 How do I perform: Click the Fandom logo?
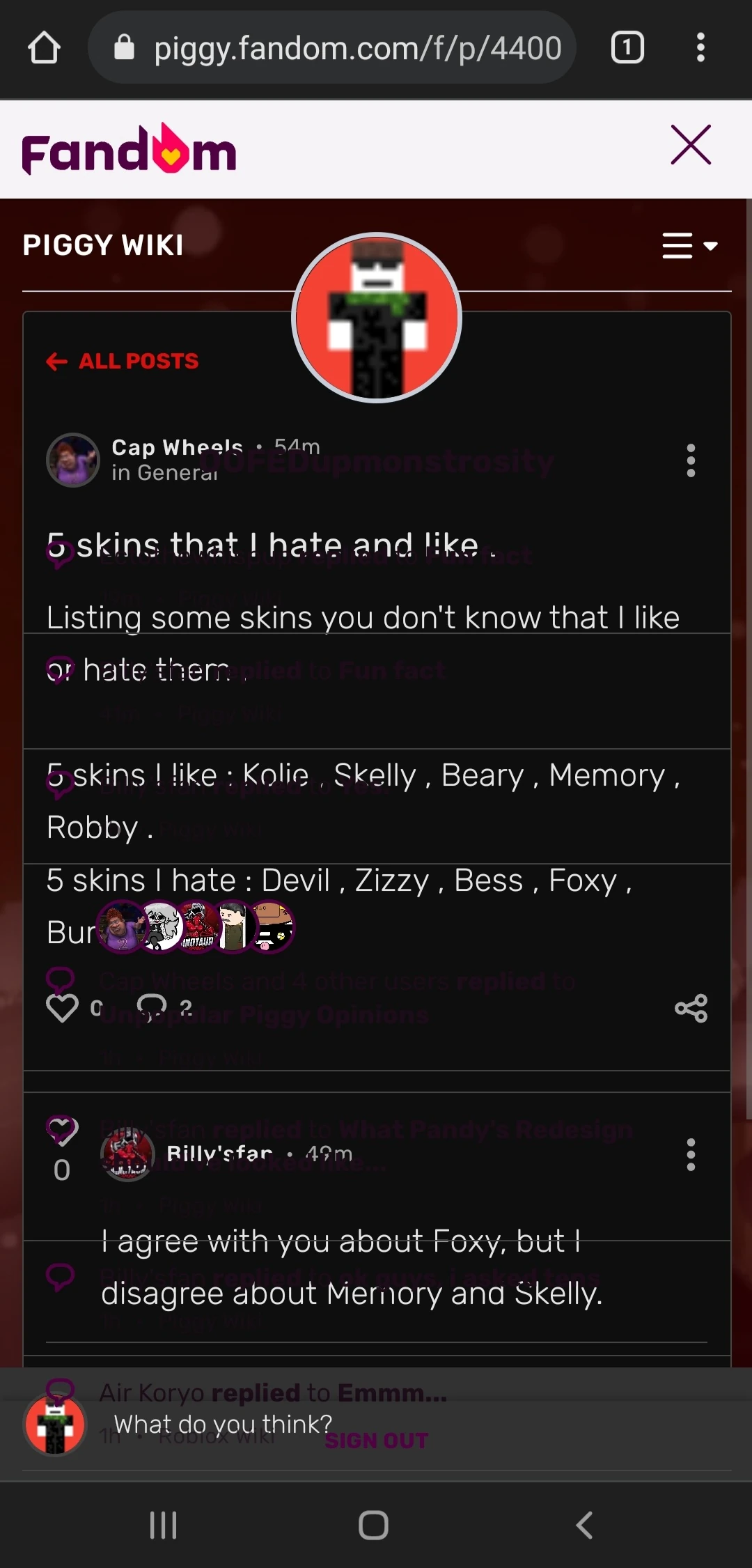click(130, 149)
